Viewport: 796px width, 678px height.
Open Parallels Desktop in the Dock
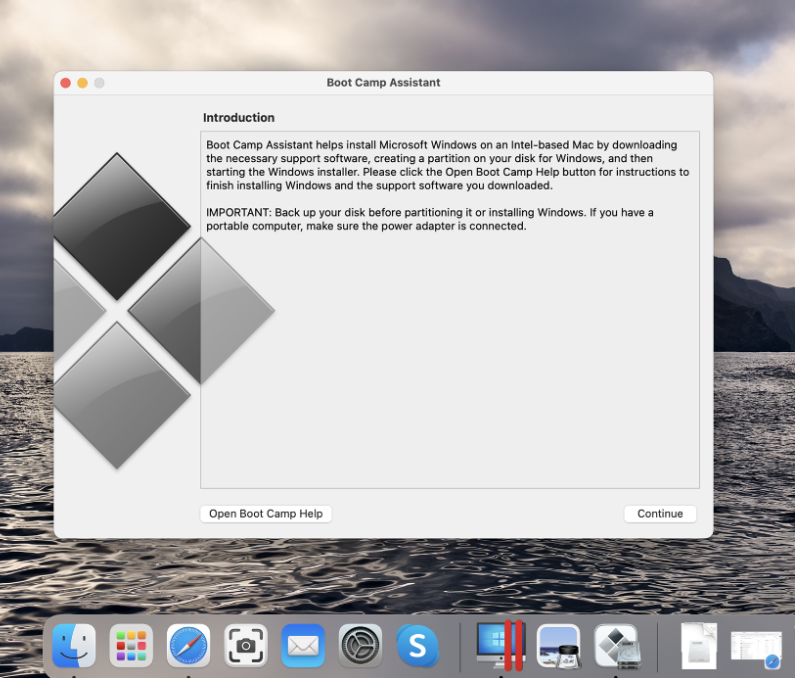501,646
